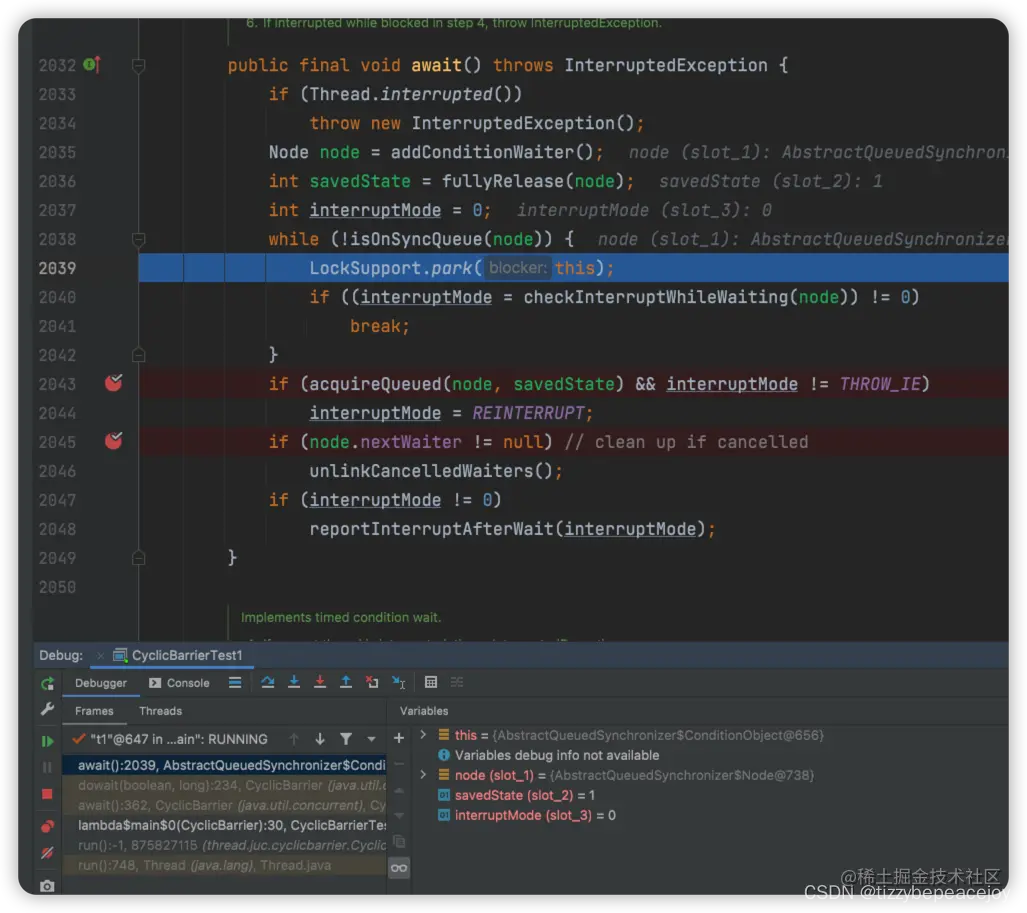1027x913 pixels.
Task: Click move watch up arrow icon
Action: [x=399, y=791]
